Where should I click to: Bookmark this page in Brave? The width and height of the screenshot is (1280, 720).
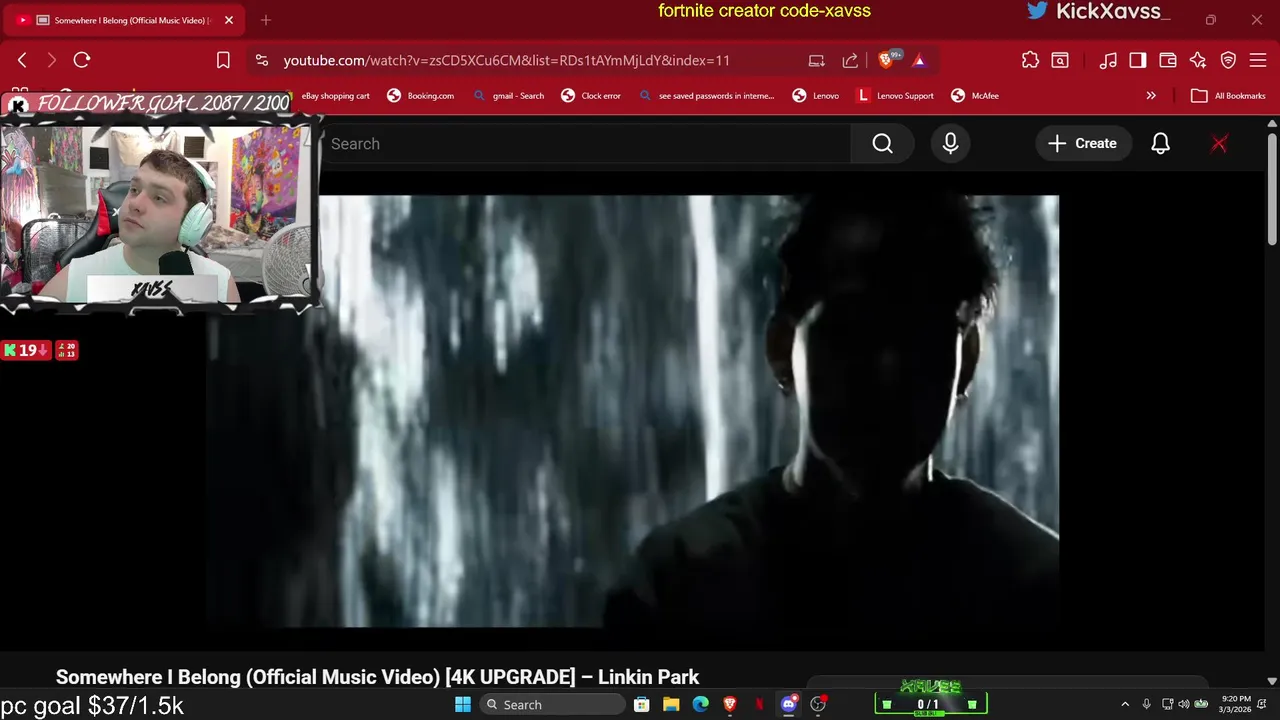click(223, 60)
